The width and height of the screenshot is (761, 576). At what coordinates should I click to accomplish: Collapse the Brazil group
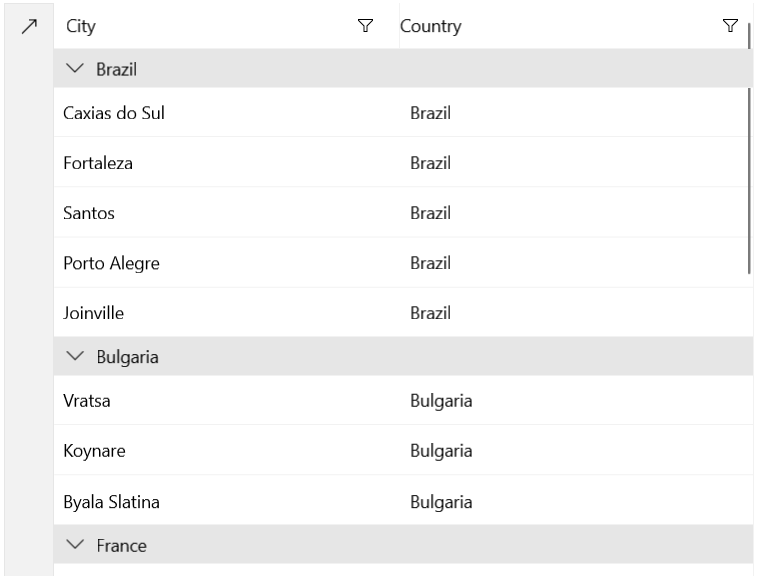(x=75, y=70)
